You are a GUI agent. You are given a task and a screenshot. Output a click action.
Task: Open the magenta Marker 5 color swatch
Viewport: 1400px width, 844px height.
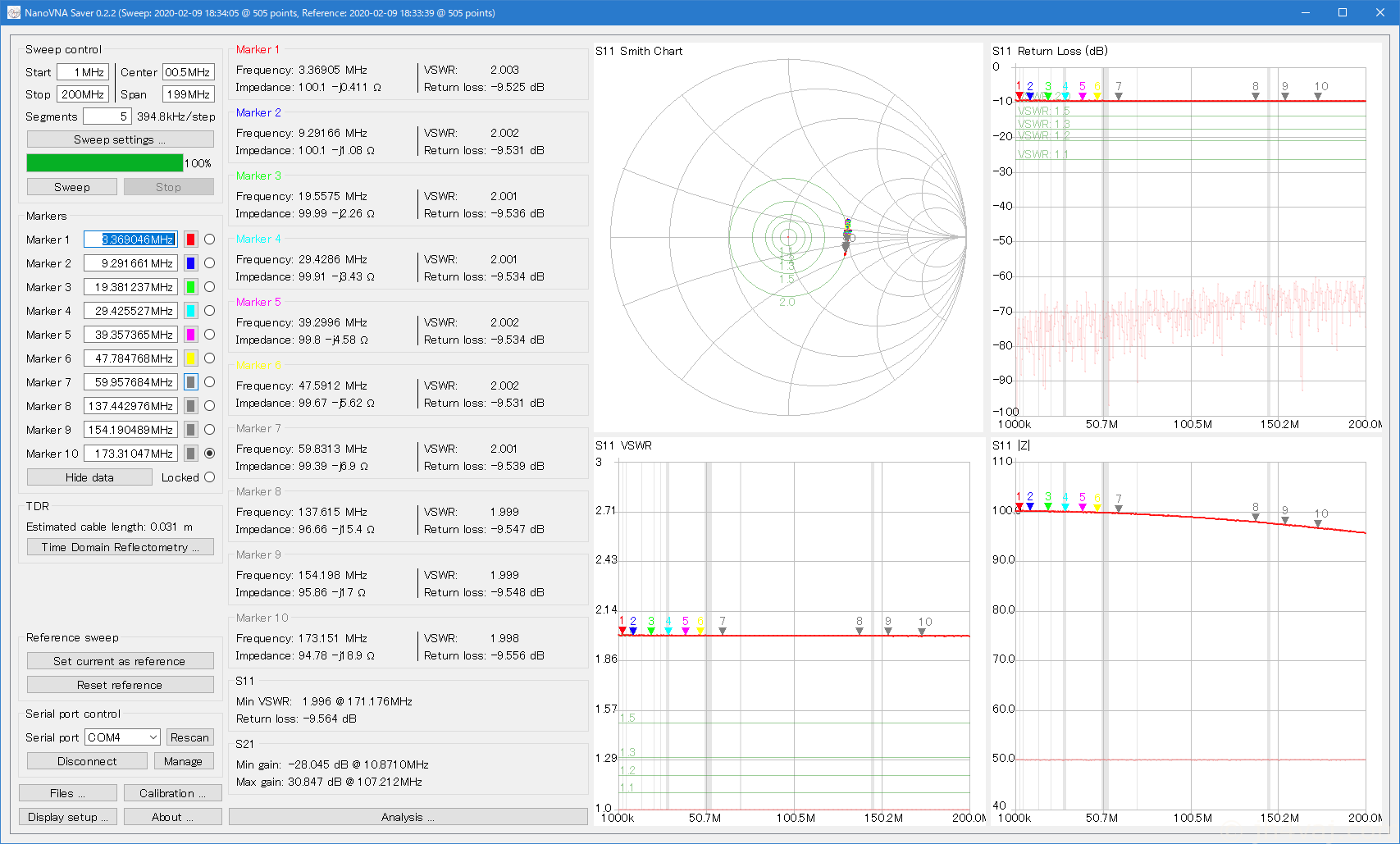(190, 335)
